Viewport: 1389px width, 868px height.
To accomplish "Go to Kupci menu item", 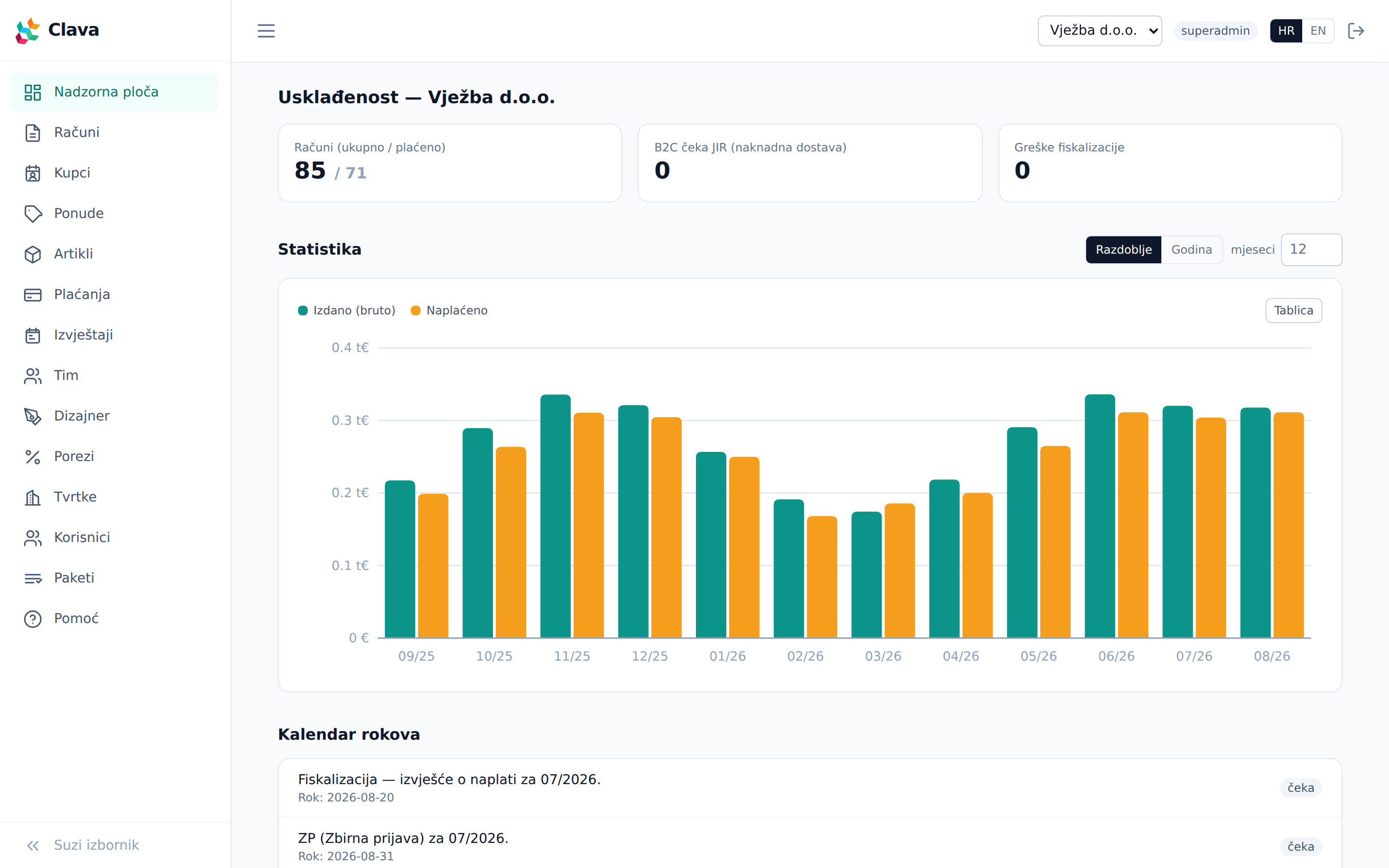I will (115, 174).
